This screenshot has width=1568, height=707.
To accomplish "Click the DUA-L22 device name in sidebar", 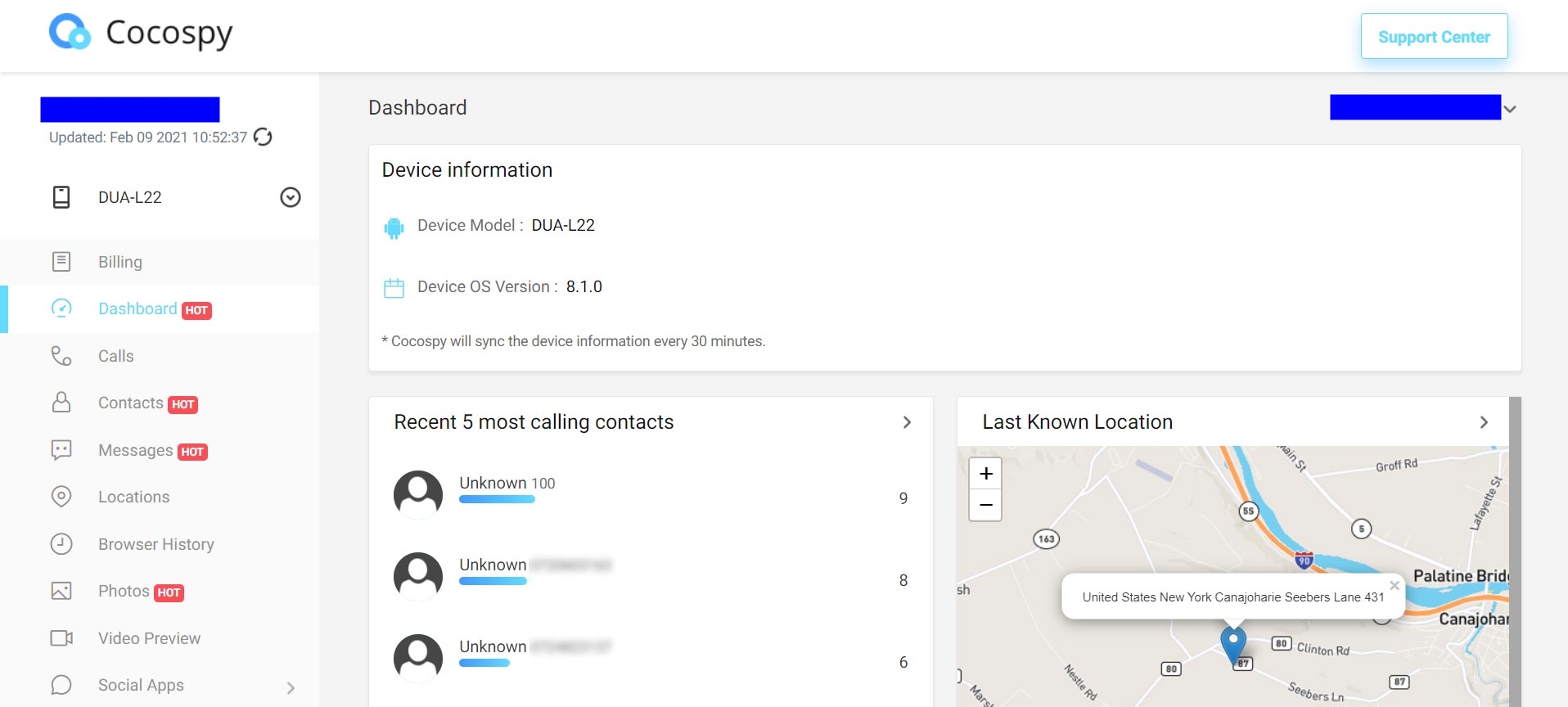I will pos(130,197).
